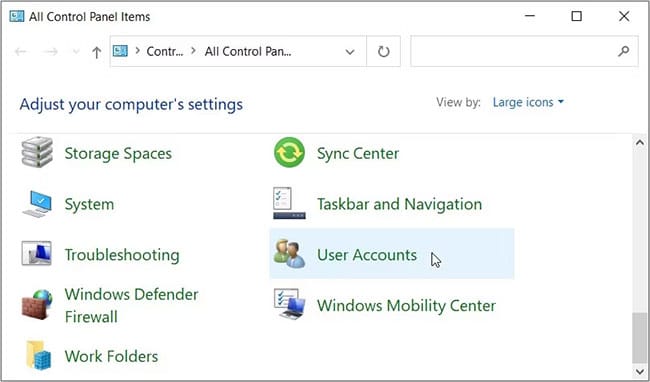Open the Troubleshooting icon
Screen dimensions: 650x382
pos(37,253)
